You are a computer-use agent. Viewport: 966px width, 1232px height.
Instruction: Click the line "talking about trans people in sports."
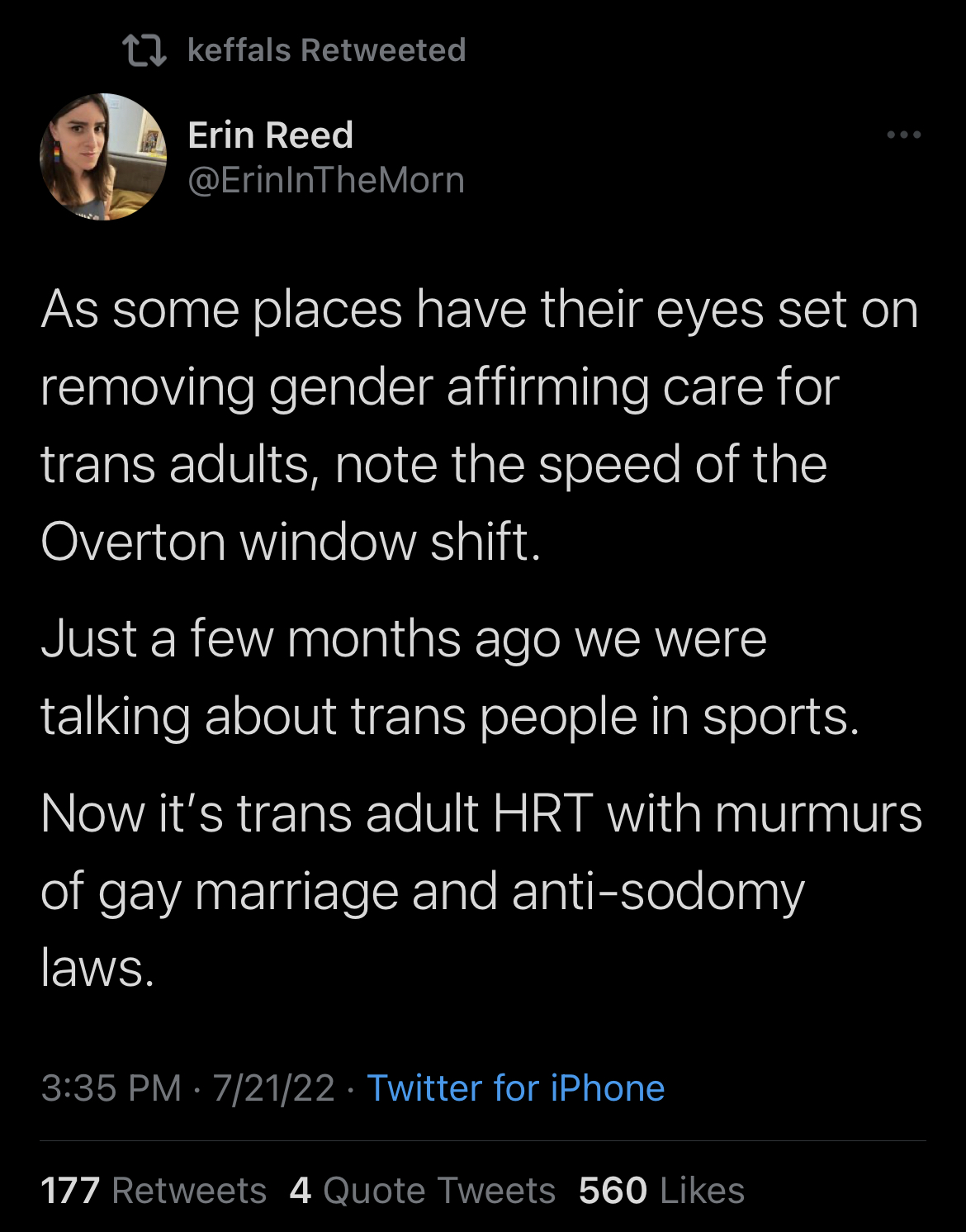[x=450, y=716]
